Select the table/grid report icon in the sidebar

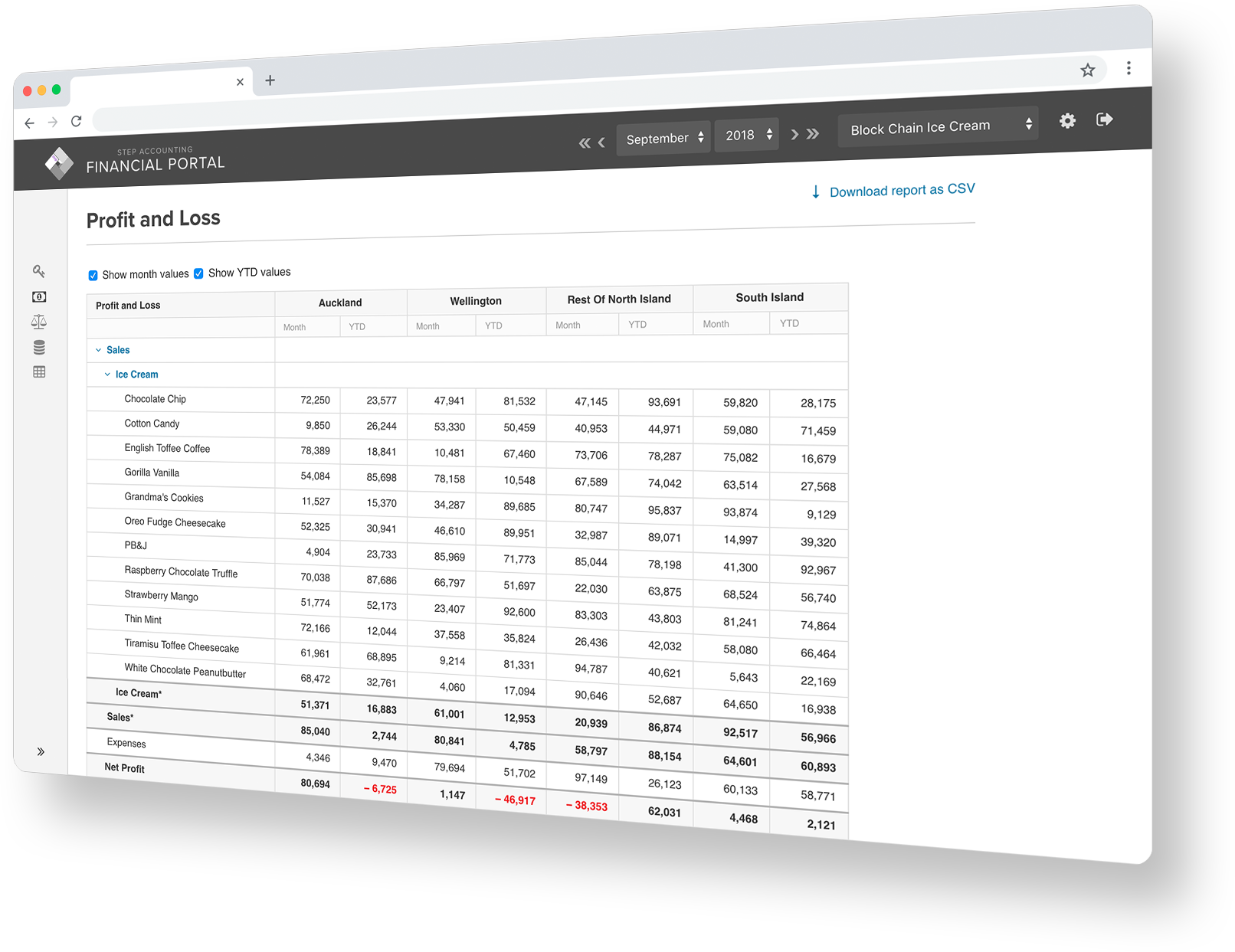pyautogui.click(x=38, y=372)
